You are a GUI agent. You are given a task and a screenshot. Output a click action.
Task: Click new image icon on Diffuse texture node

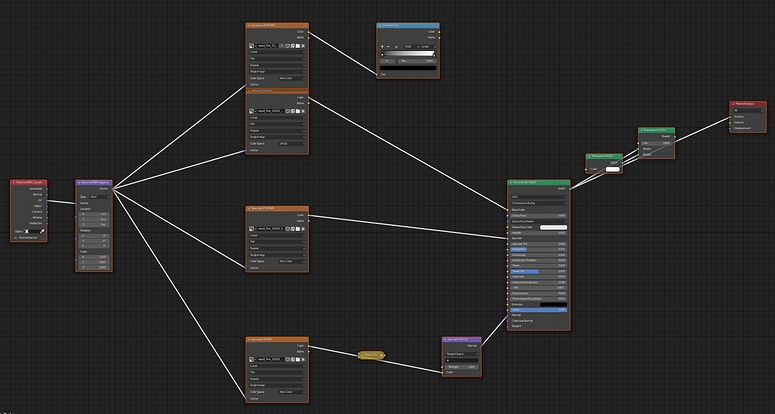293,111
